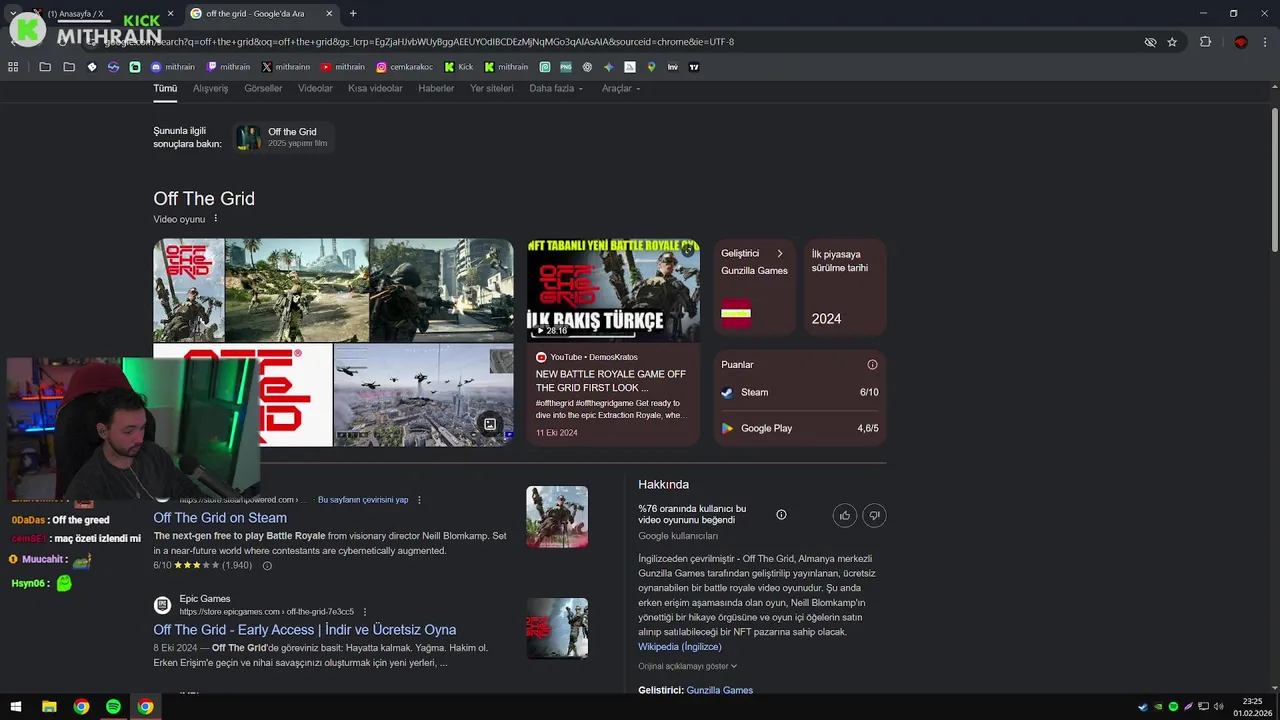The image size is (1280, 720).
Task: Open the Windows Start button
Action: 16,707
